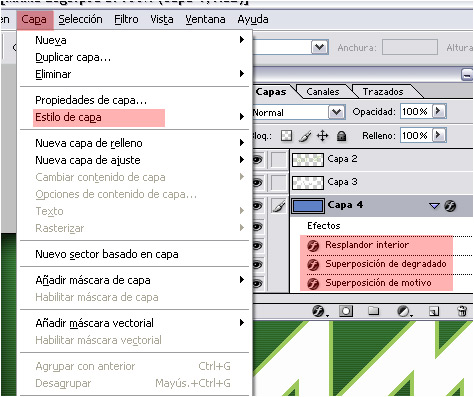Hide the Superposición de motivo effect

[257, 284]
